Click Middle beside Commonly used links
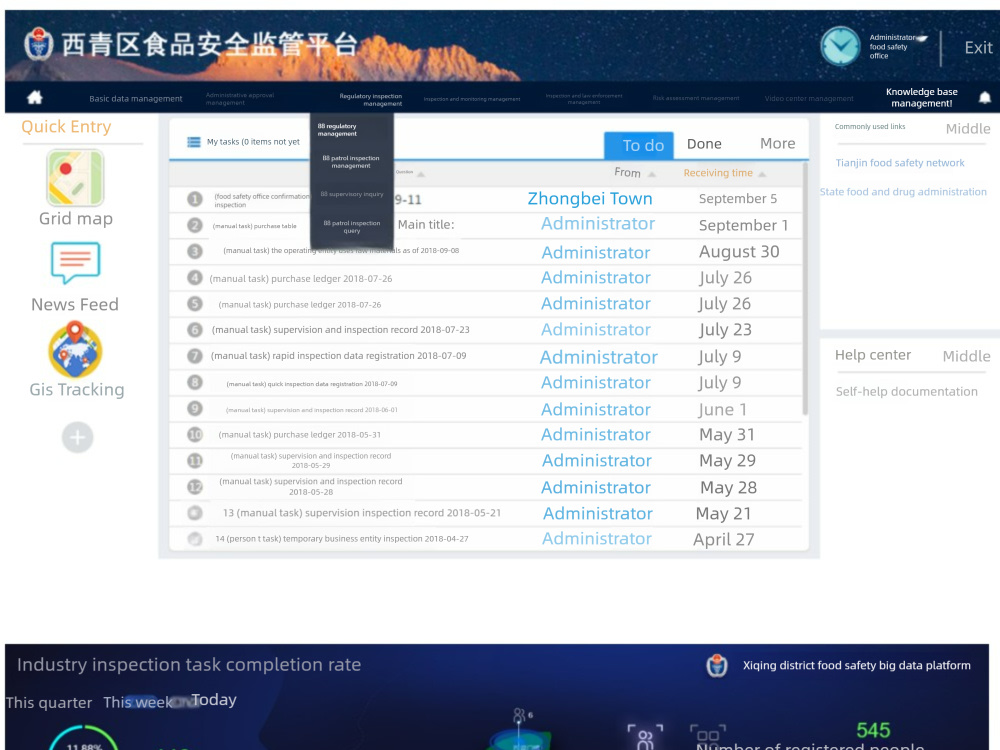The width and height of the screenshot is (1000, 750). (968, 129)
